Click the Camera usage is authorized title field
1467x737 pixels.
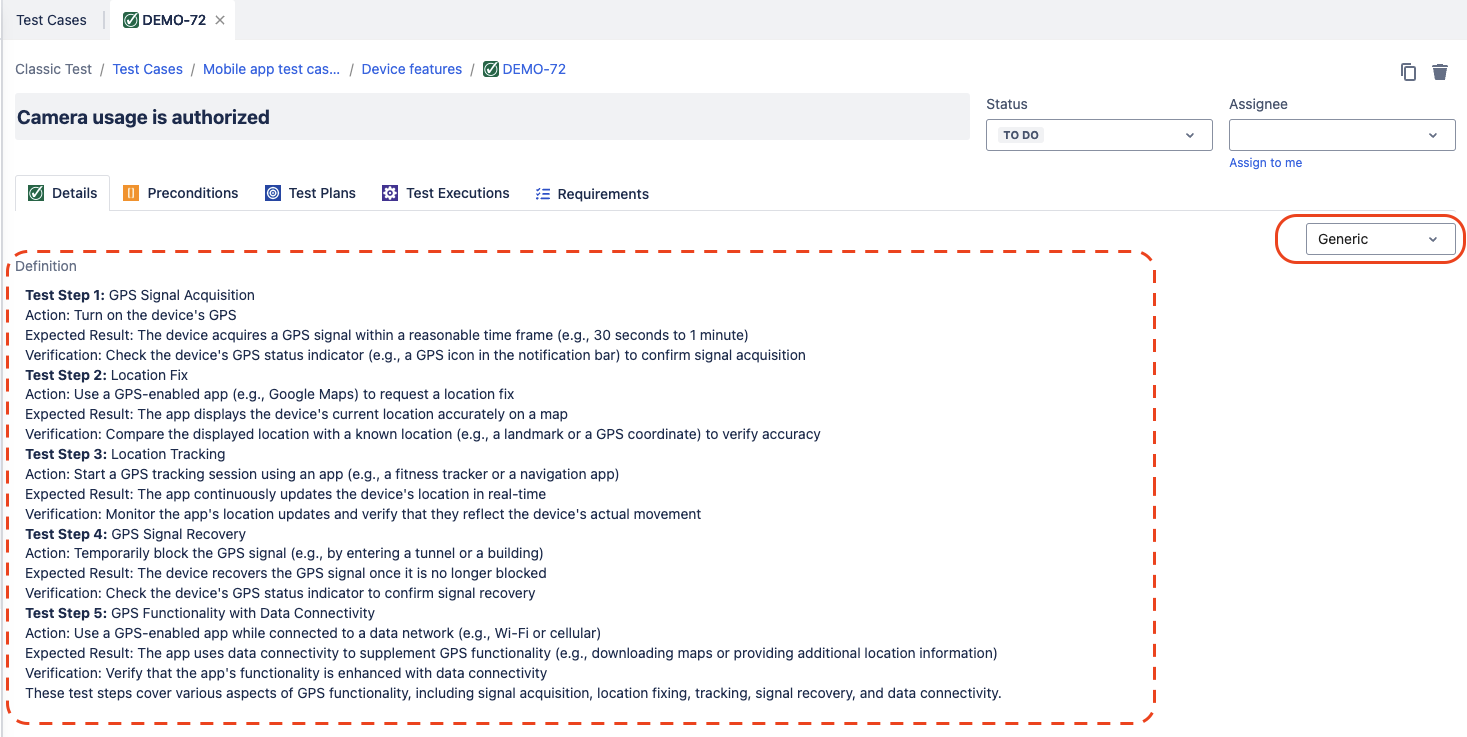pyautogui.click(x=491, y=117)
